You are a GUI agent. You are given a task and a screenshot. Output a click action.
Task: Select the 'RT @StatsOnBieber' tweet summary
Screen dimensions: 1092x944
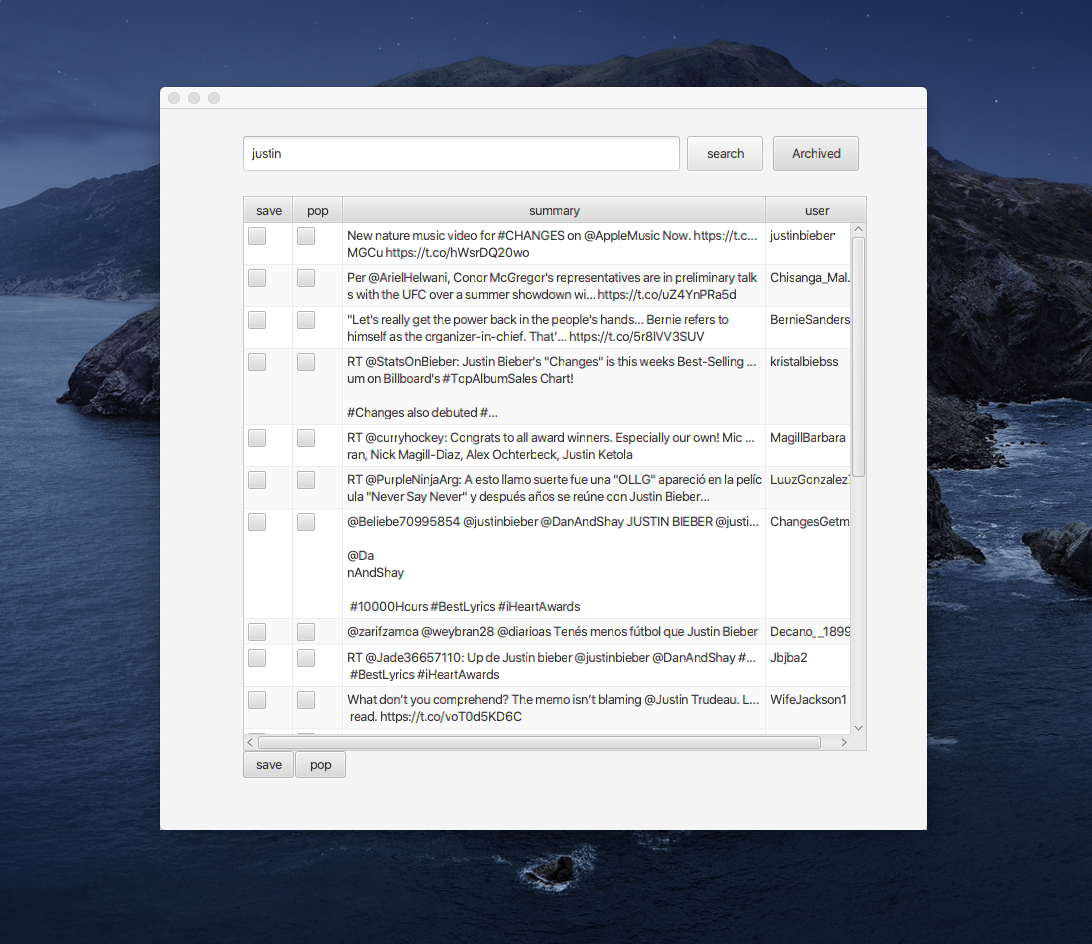click(554, 387)
